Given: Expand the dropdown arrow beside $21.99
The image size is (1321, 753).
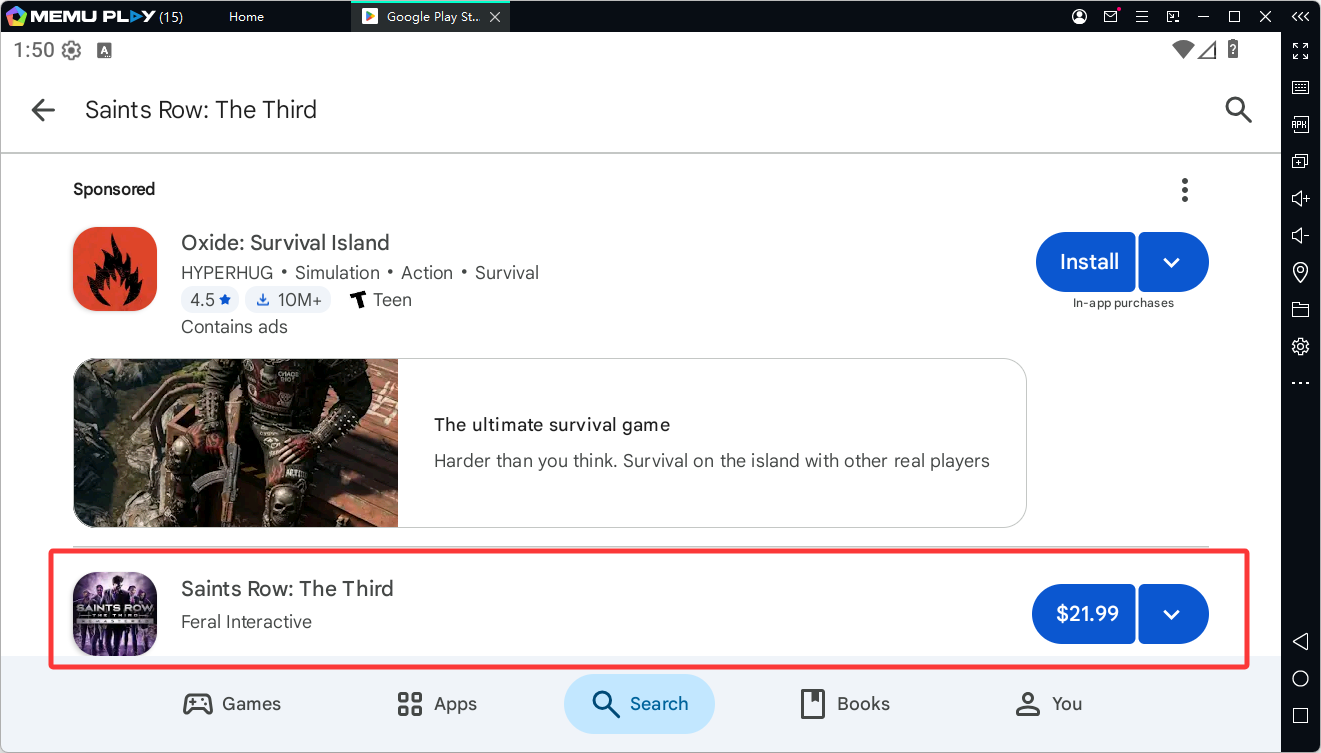Looking at the screenshot, I should 1173,614.
